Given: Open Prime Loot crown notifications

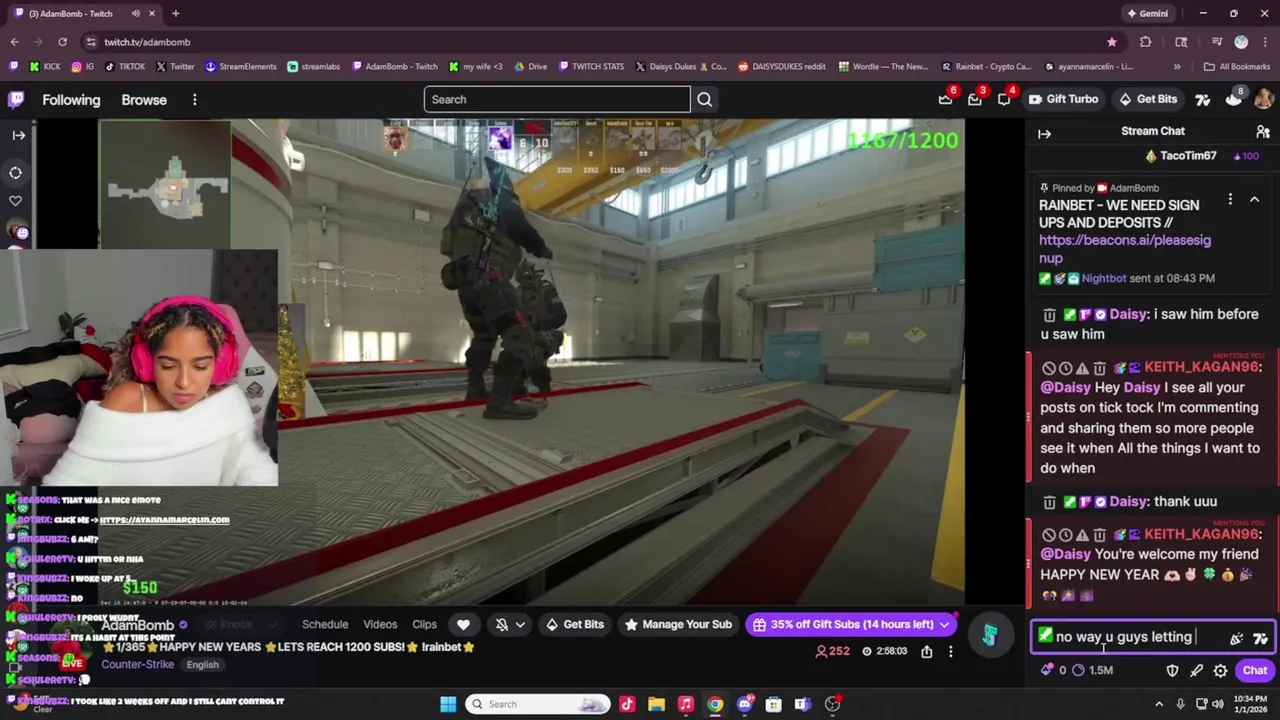Looking at the screenshot, I should [945, 99].
